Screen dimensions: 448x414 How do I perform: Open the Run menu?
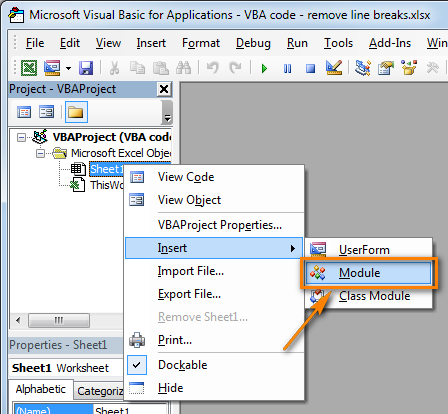pos(297,43)
